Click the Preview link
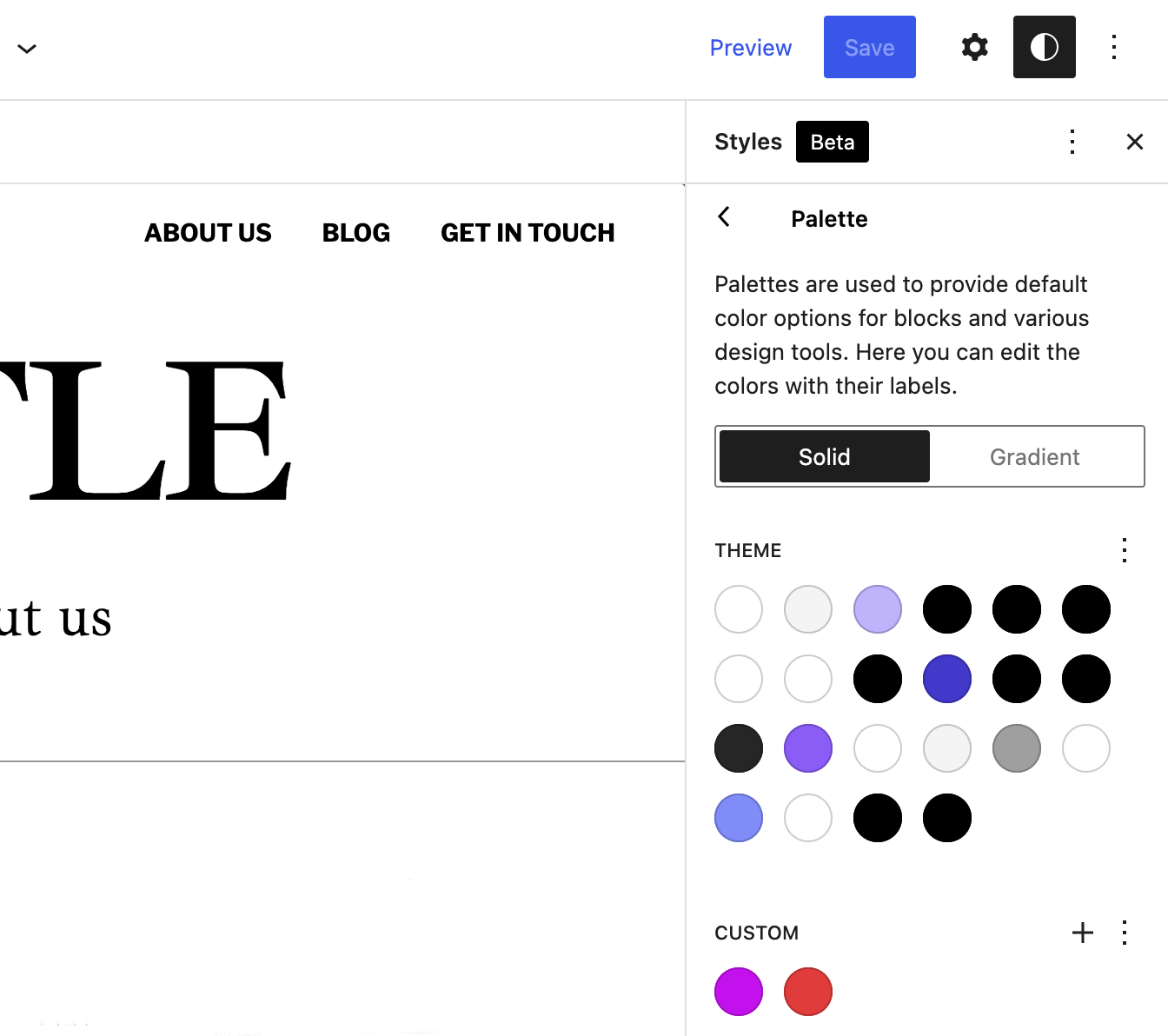The height and width of the screenshot is (1036, 1168). 751,48
